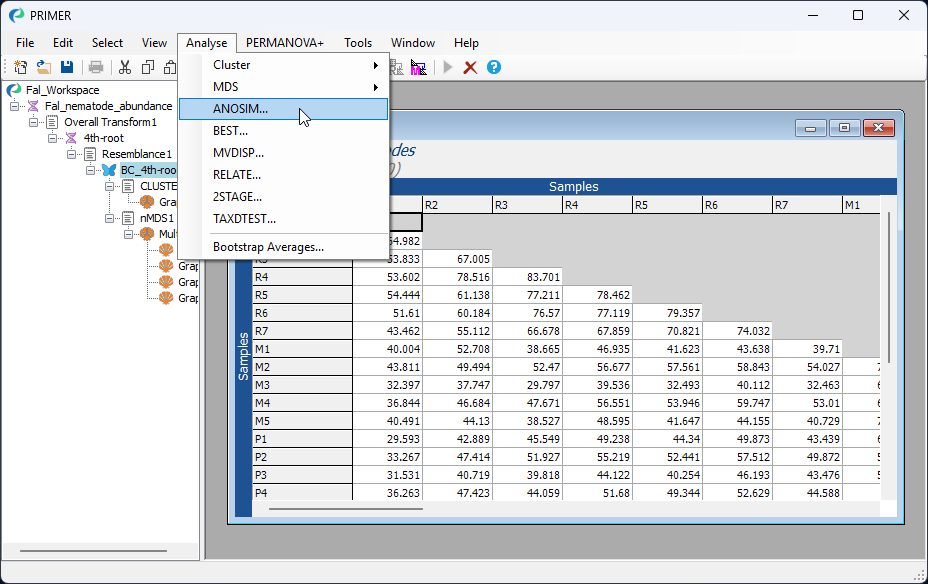Click the green Run arrow toolbar icon
This screenshot has width=928, height=584.
pos(447,67)
